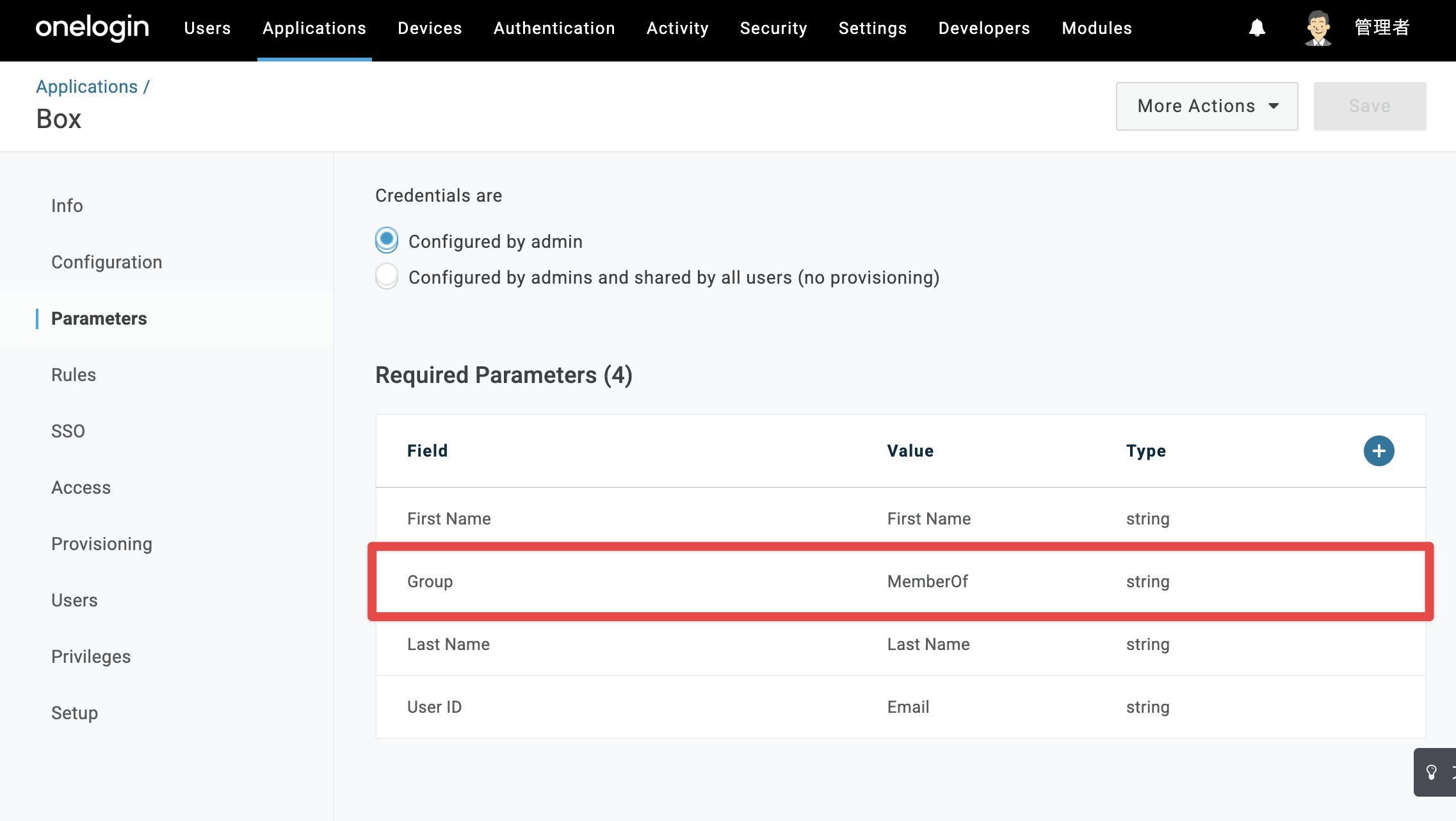
Task: Open the Settings top menu
Action: (x=873, y=28)
